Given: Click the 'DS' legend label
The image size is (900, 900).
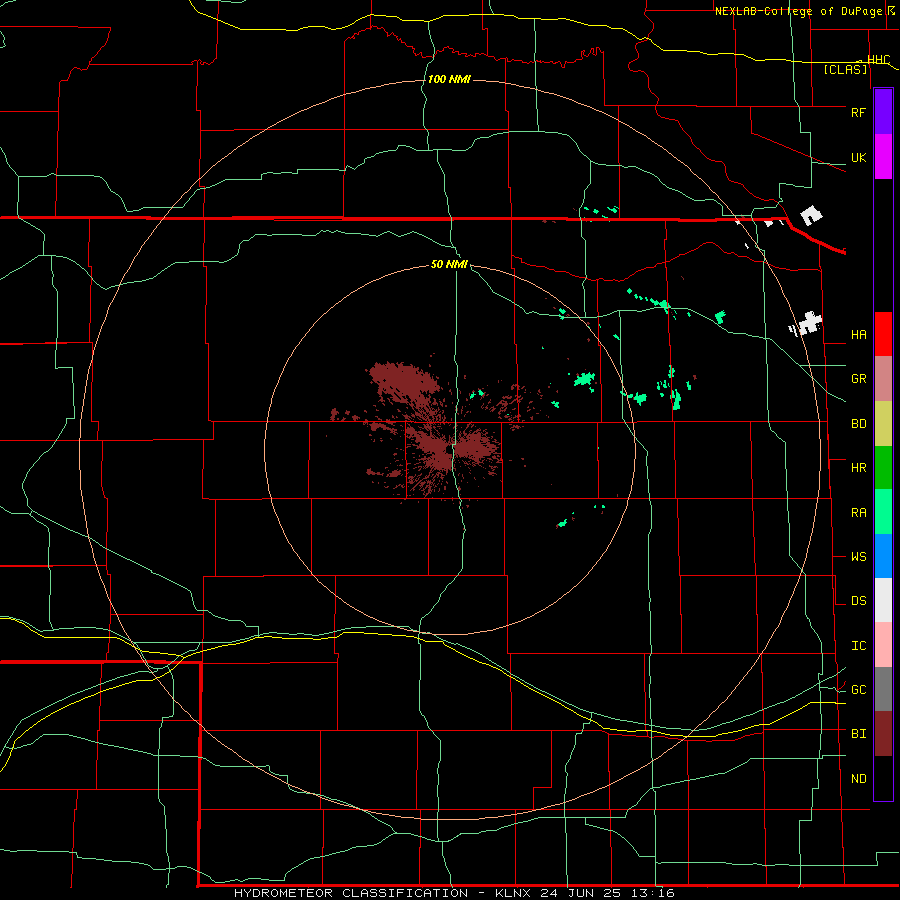Looking at the screenshot, I should click(858, 601).
